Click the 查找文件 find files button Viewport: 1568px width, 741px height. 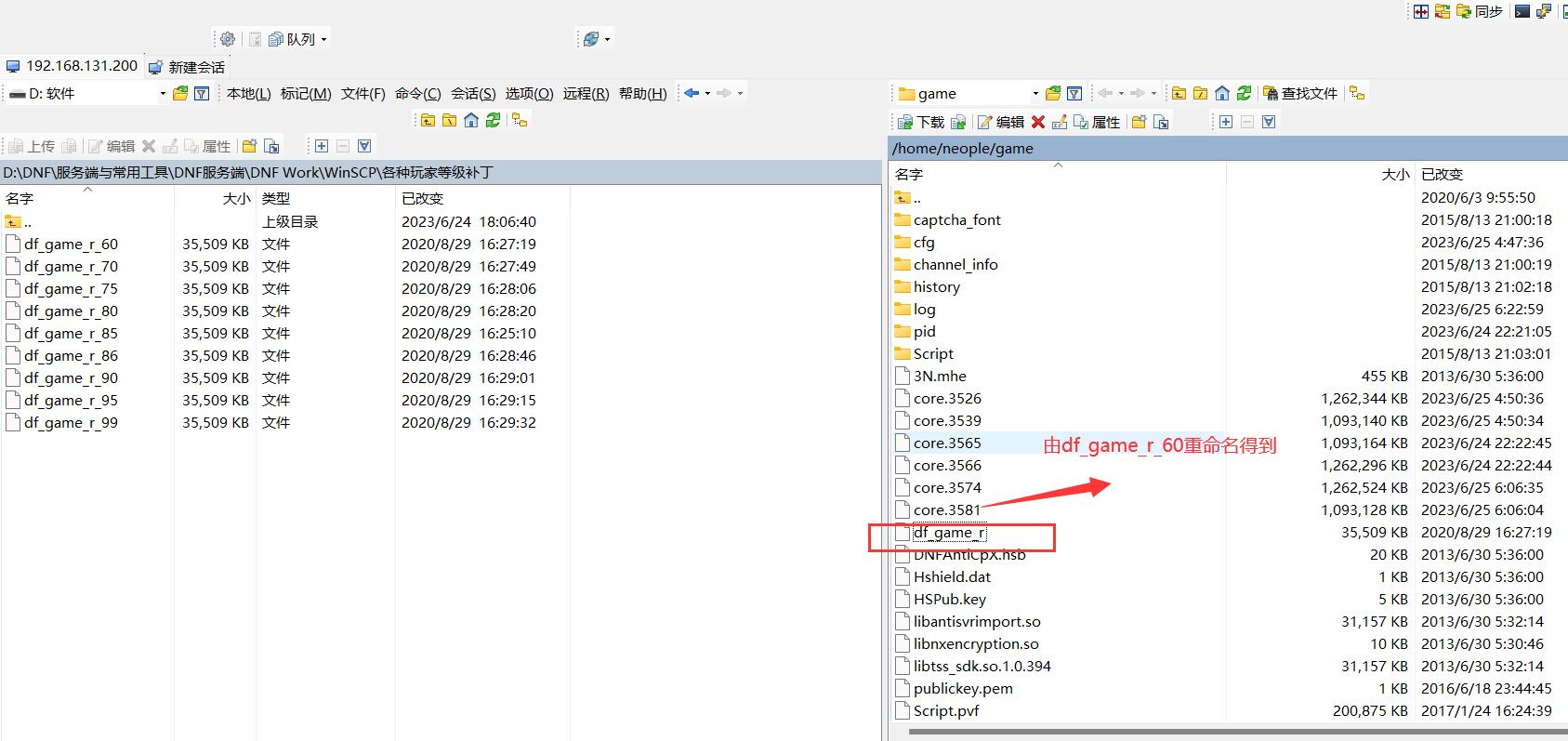[1300, 93]
